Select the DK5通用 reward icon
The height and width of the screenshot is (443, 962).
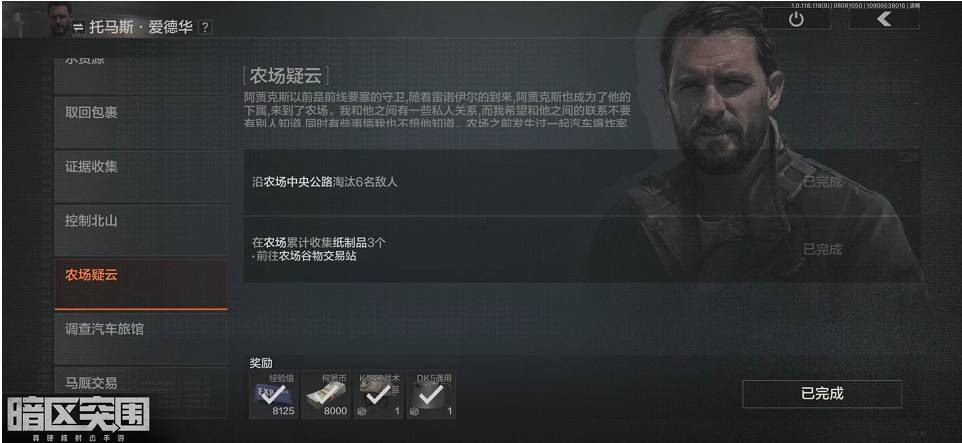(x=431, y=395)
